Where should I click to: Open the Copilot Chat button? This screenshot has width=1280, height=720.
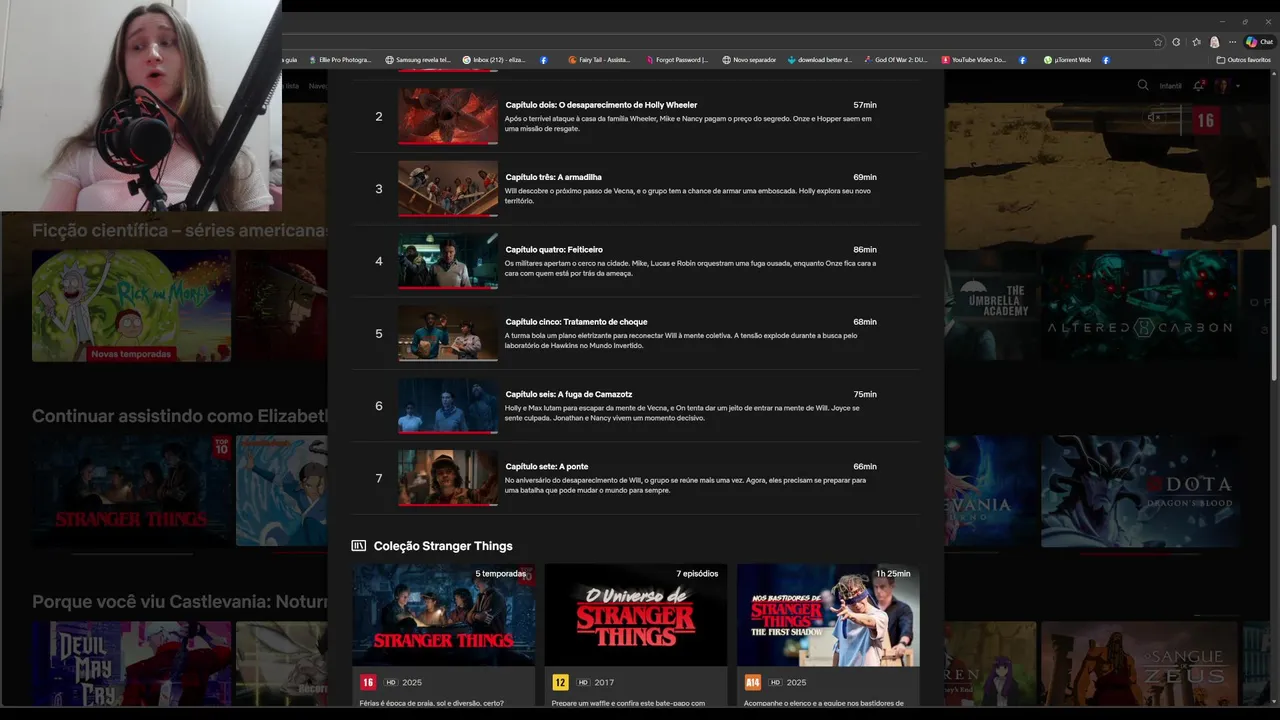click(x=1259, y=42)
